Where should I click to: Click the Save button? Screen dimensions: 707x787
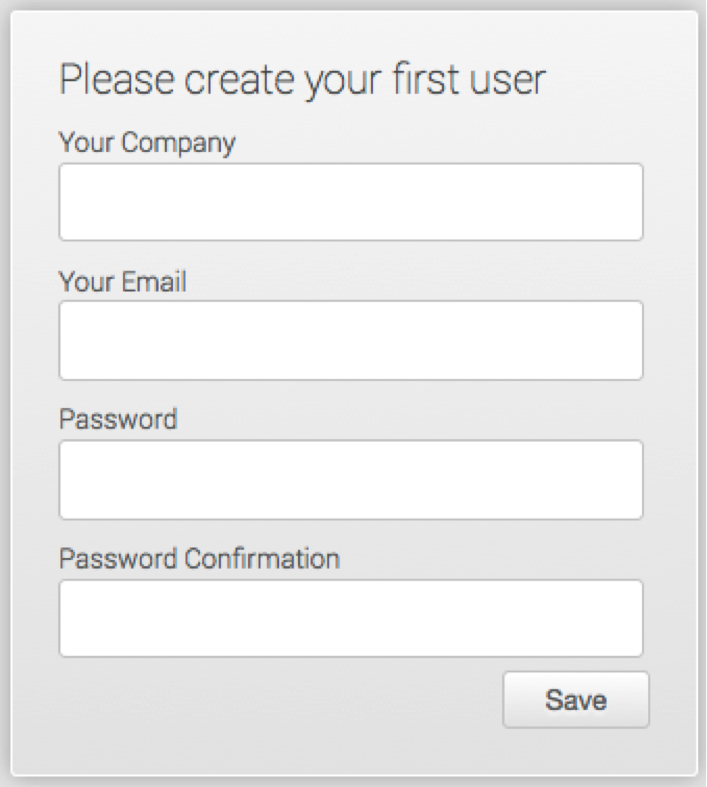575,699
